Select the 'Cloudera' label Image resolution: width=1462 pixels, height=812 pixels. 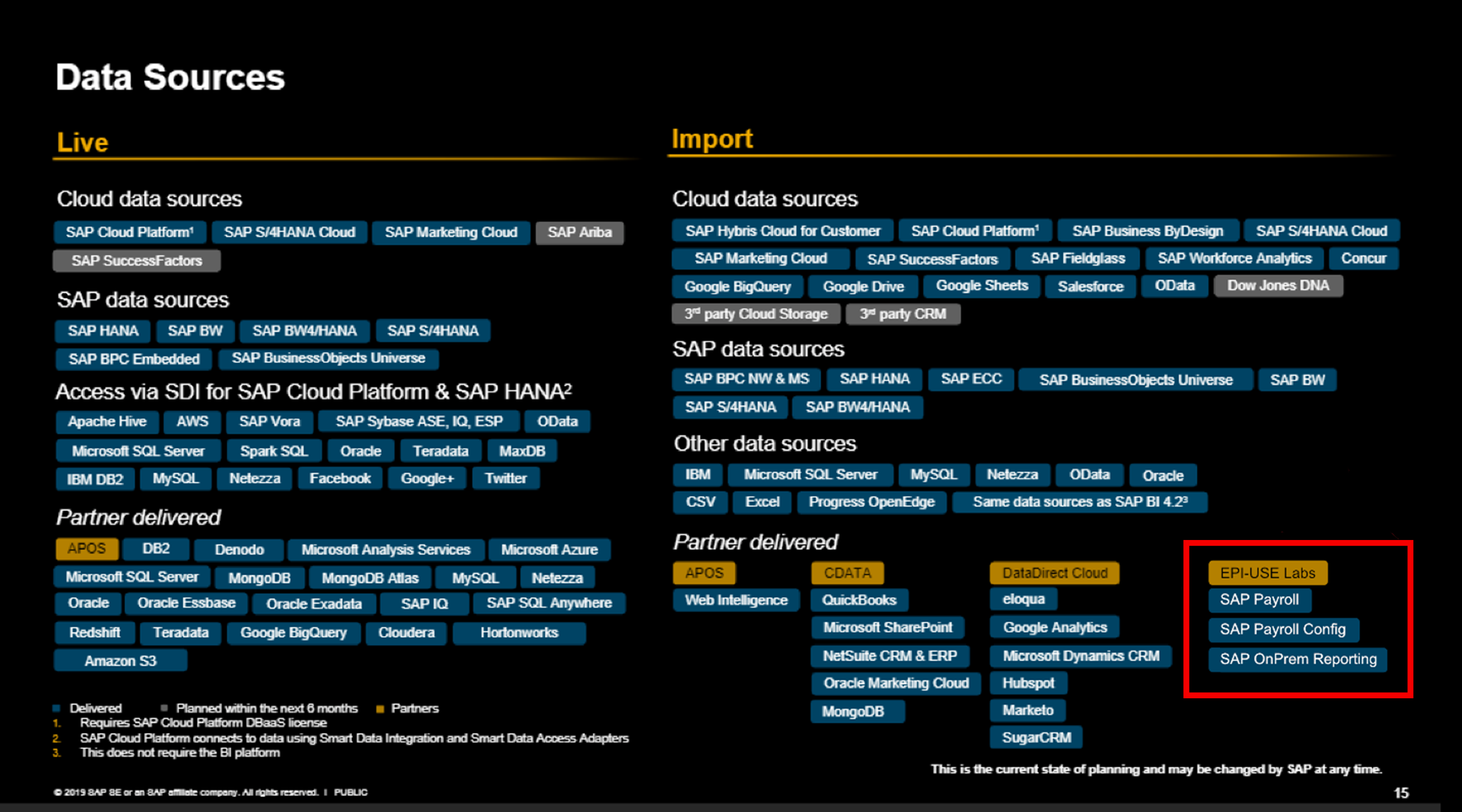406,633
